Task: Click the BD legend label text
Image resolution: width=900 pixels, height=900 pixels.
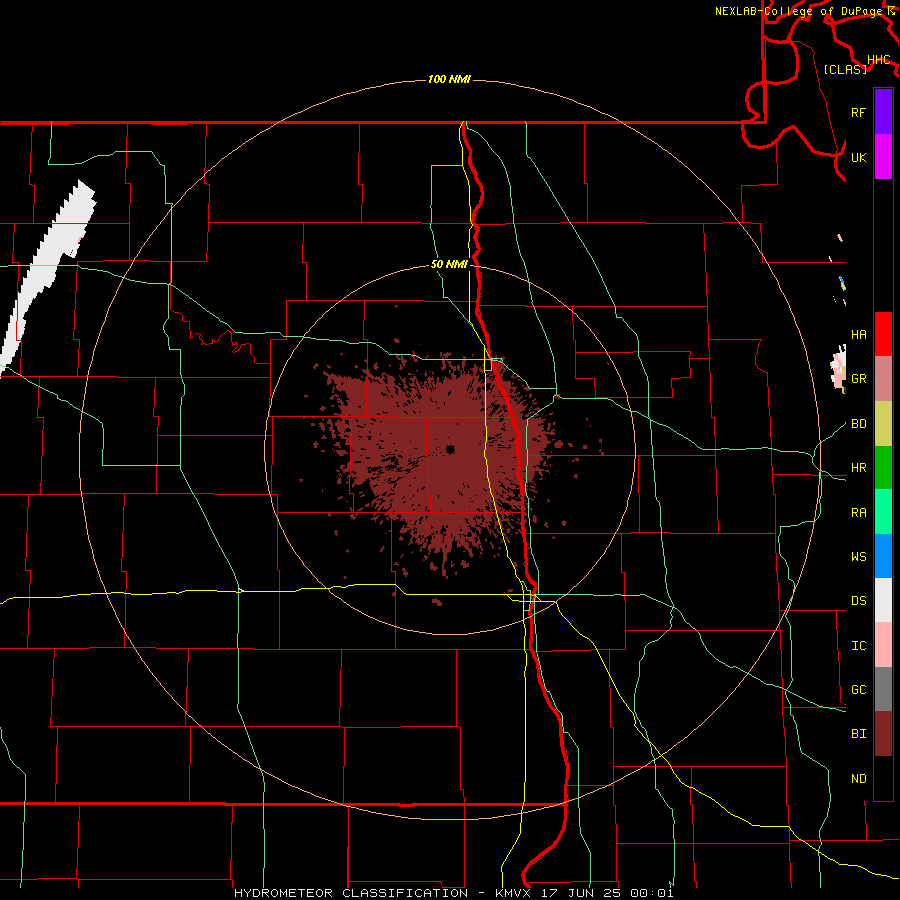Action: 859,423
